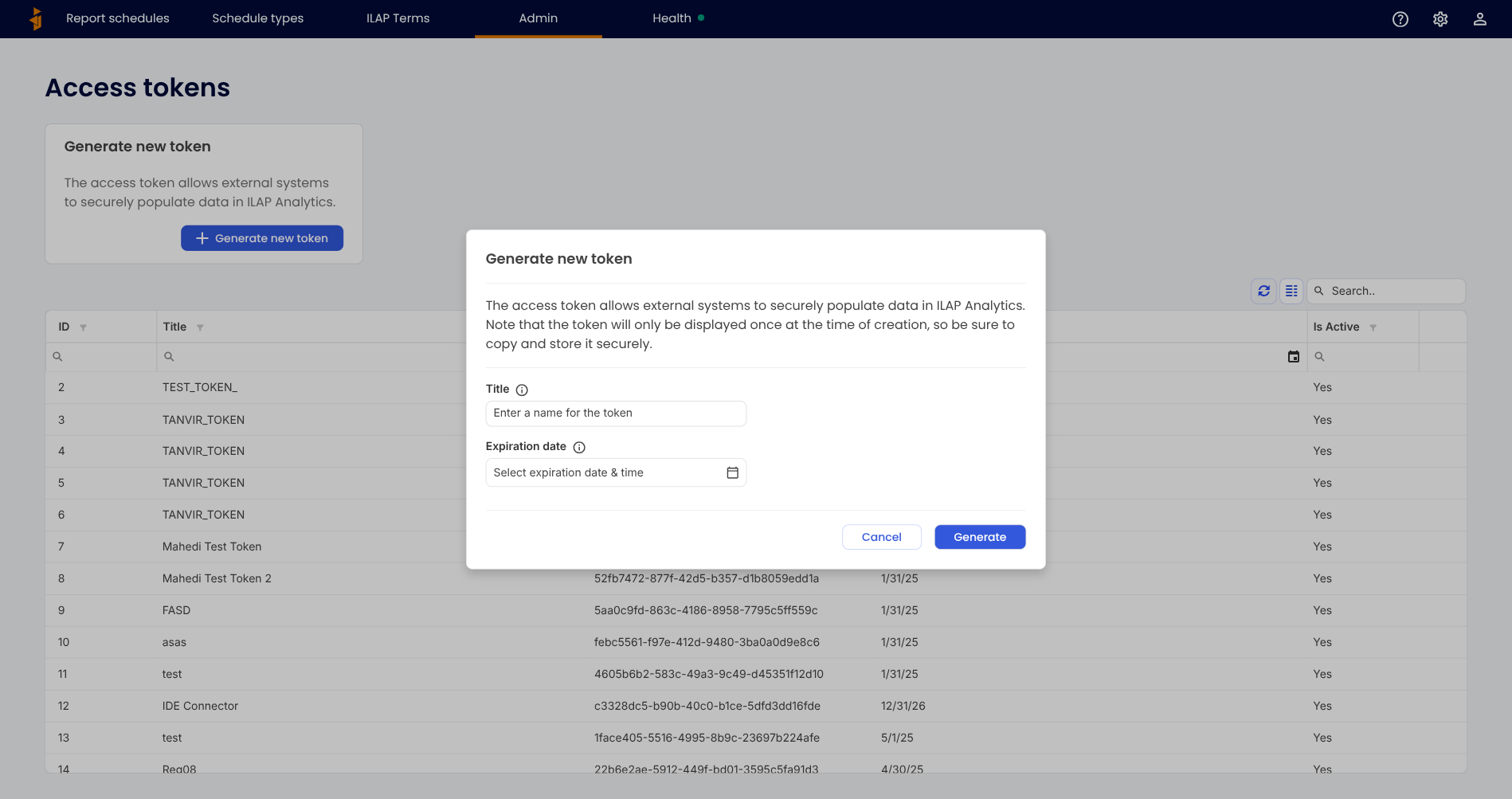Image resolution: width=1512 pixels, height=799 pixels.
Task: Click the ID cell showing 7
Action: [x=61, y=546]
